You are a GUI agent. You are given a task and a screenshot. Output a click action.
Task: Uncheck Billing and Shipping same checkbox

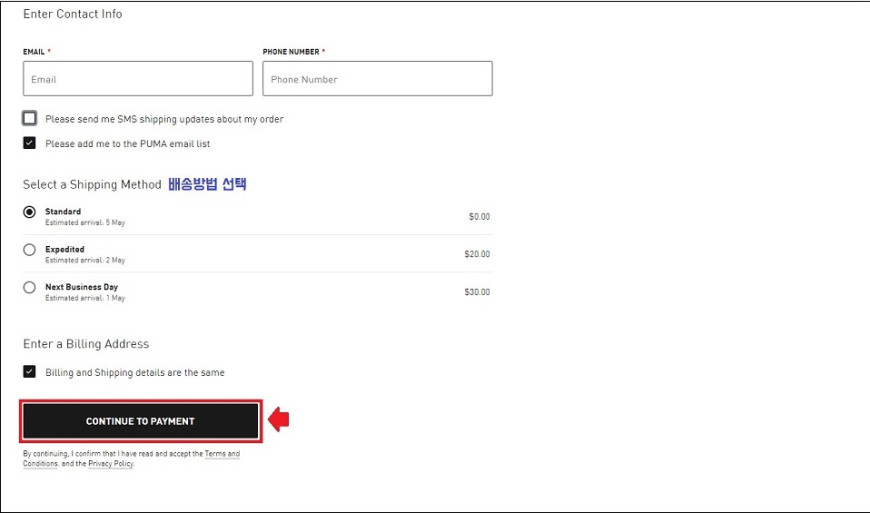29,372
